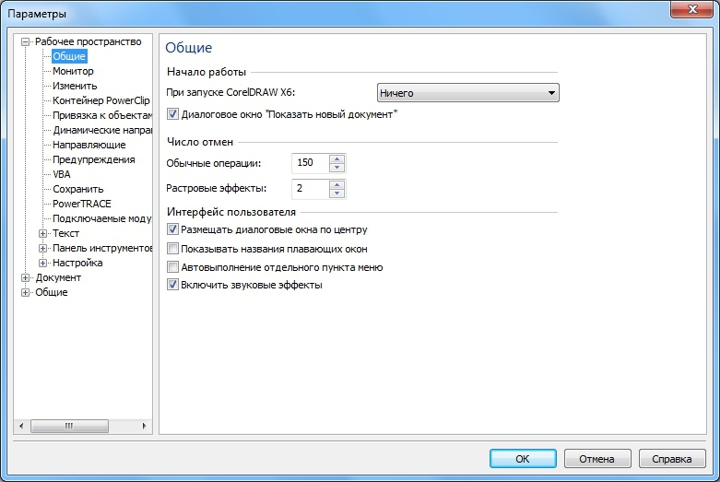Image resolution: width=720 pixels, height=482 pixels.
Task: Open the Сохранить settings page
Action: coord(78,189)
